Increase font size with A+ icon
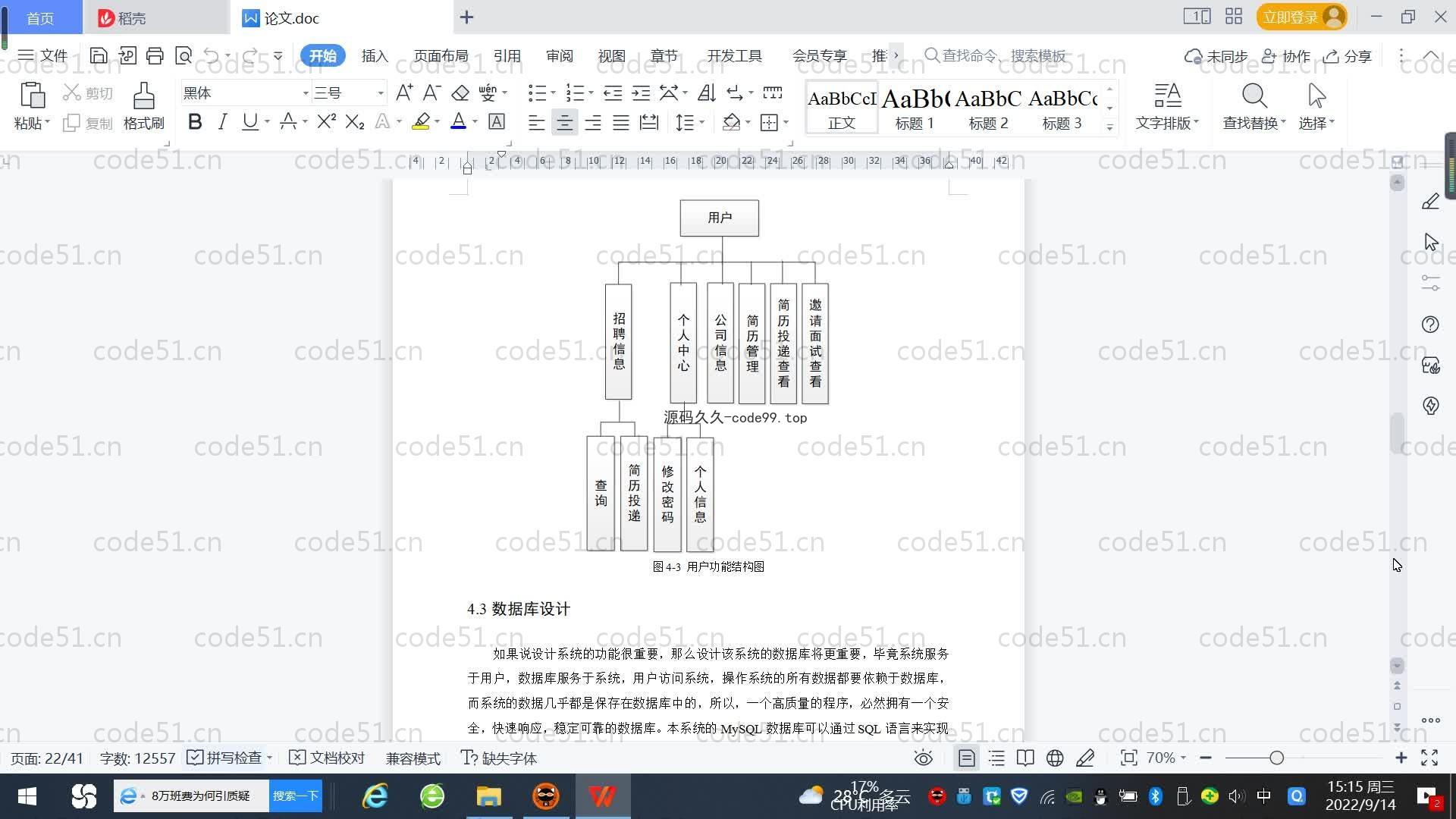This screenshot has width=1456, height=819. 404,93
